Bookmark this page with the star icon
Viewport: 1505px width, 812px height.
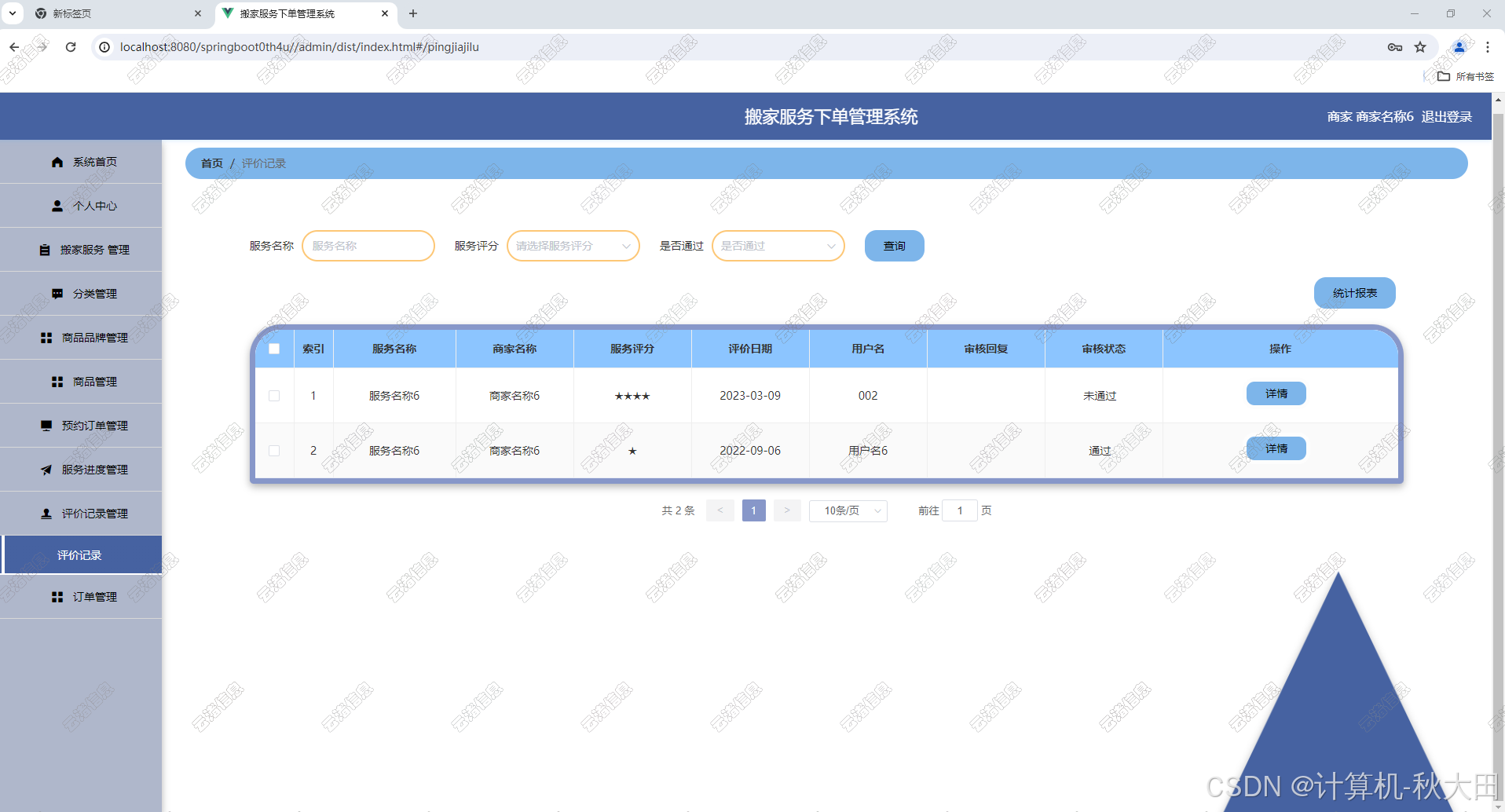click(x=1420, y=47)
